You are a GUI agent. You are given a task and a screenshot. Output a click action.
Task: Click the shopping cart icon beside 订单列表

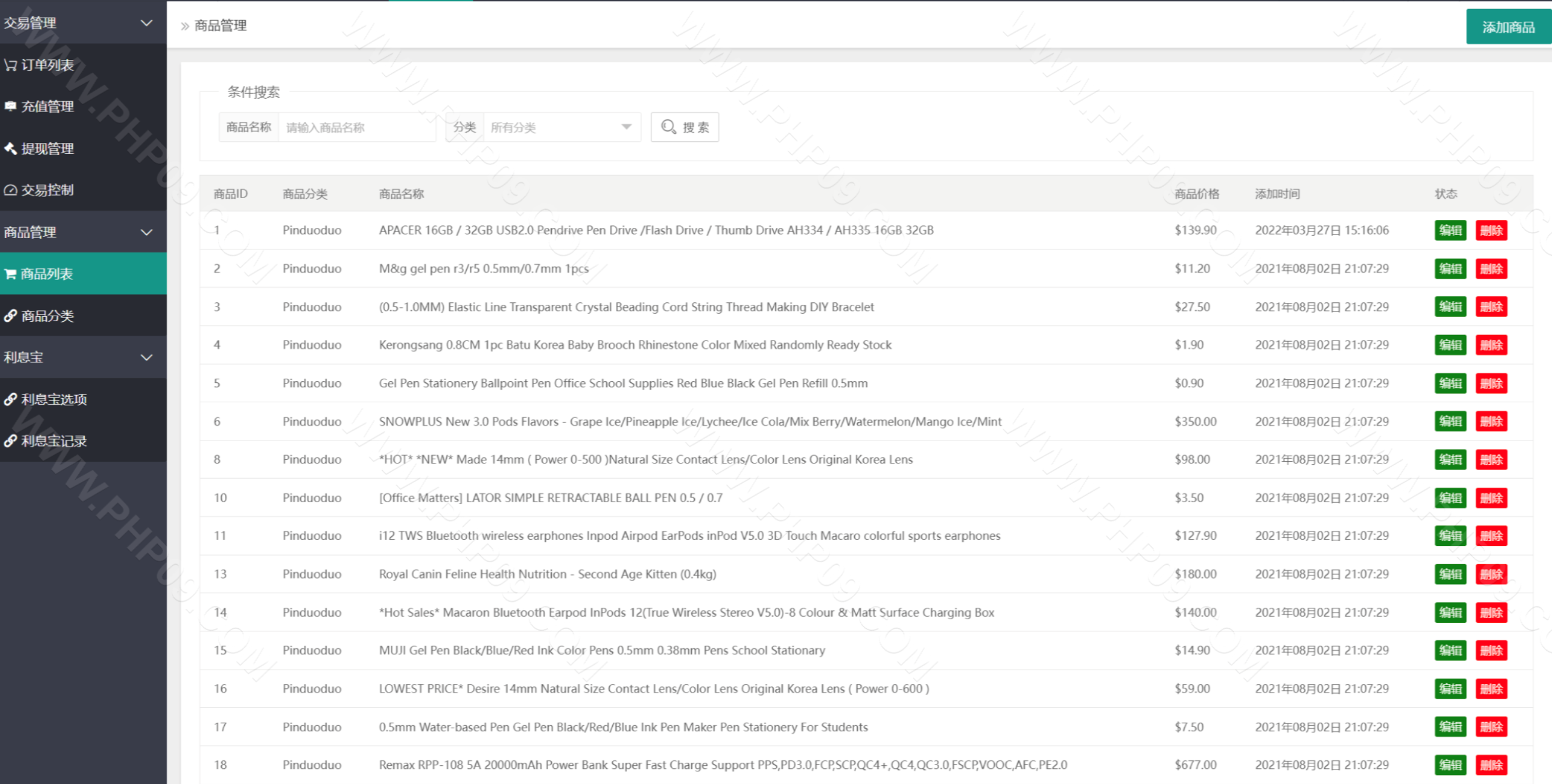(x=10, y=65)
